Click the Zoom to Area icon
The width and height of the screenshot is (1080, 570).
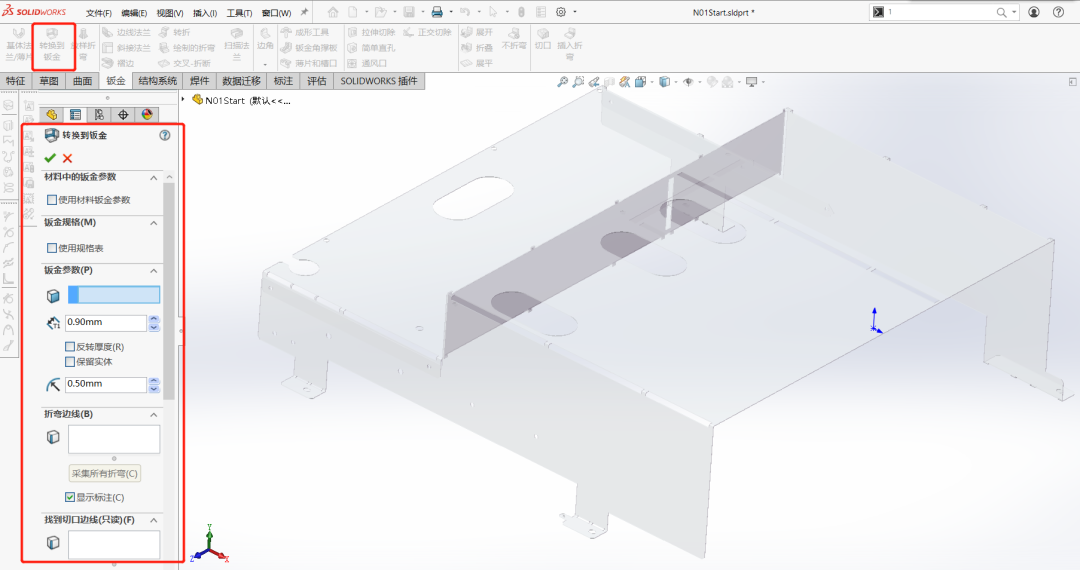coord(578,82)
